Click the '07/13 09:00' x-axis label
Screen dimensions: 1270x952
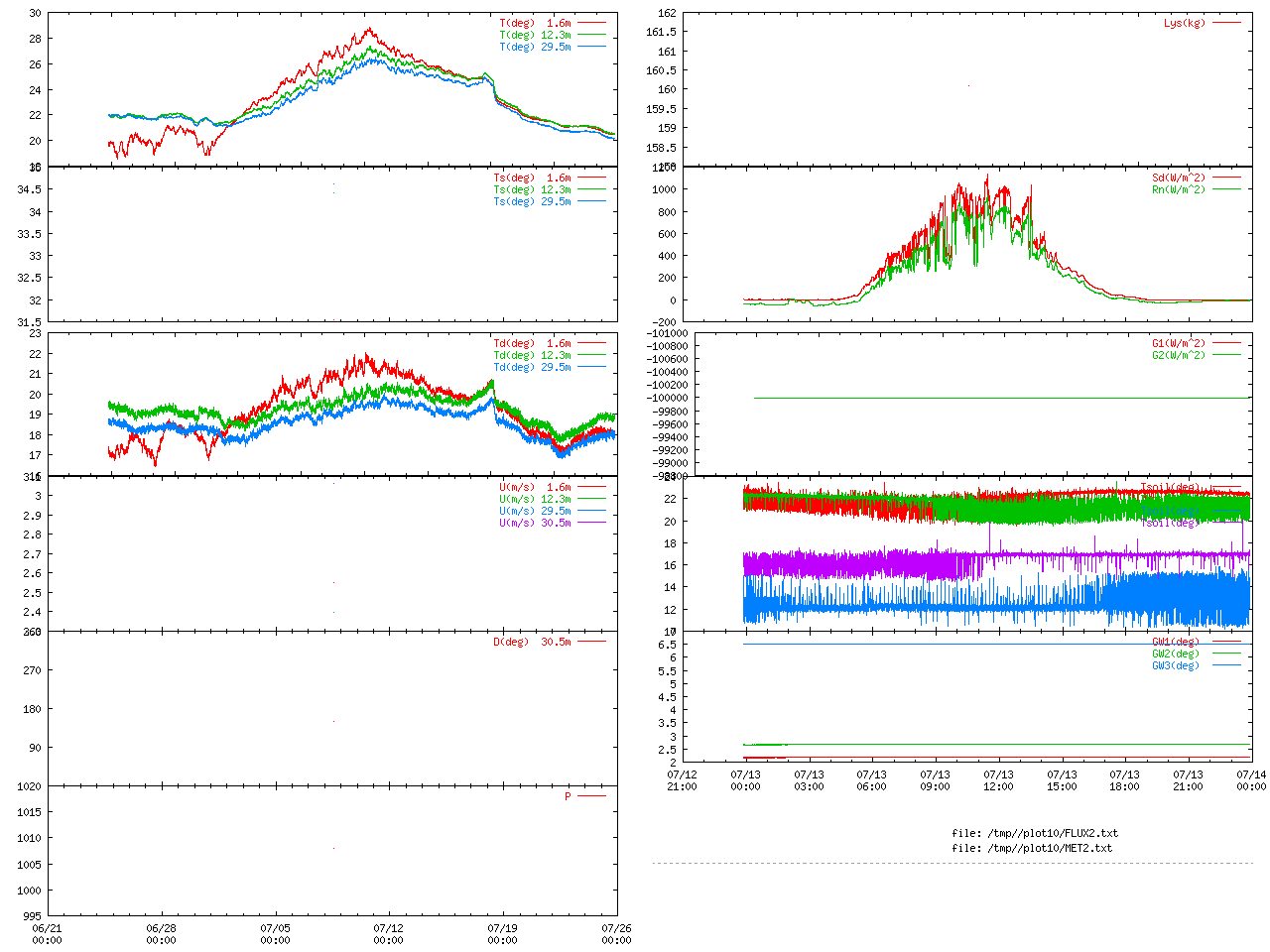click(x=935, y=780)
